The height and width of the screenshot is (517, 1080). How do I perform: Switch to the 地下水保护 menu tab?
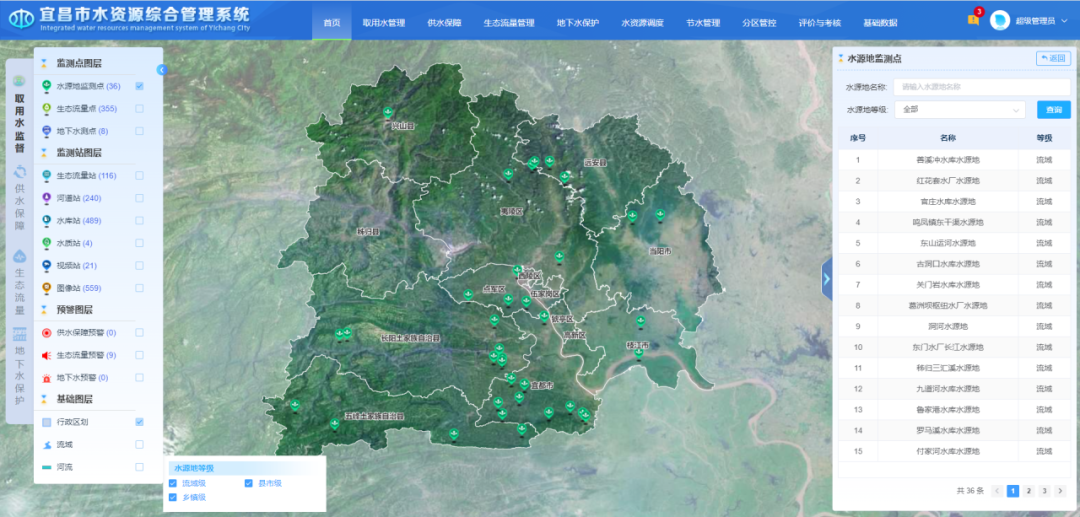coord(577,22)
